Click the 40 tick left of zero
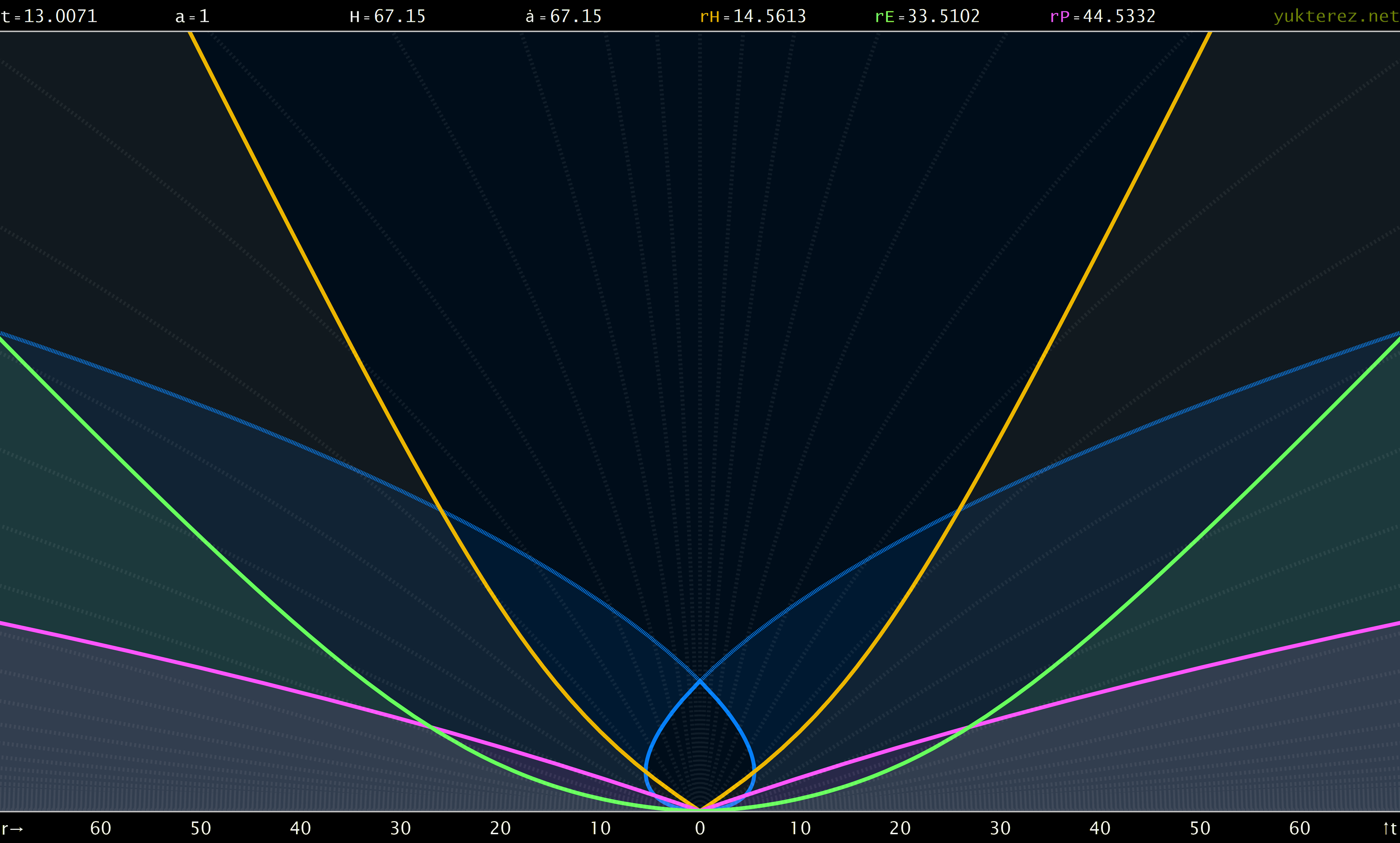Viewport: 1400px width, 843px height. click(300, 828)
